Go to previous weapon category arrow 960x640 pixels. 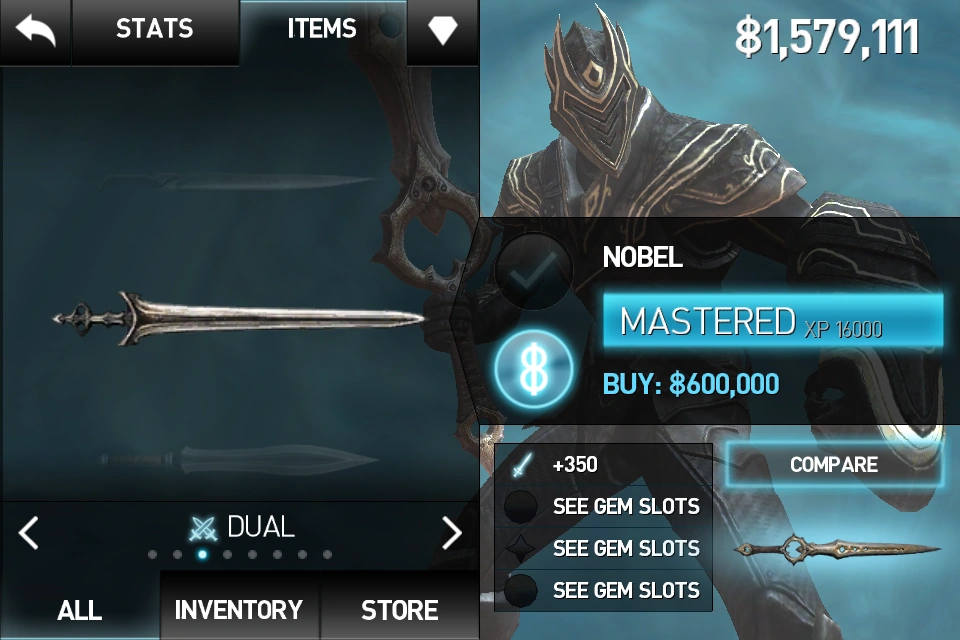pos(29,532)
